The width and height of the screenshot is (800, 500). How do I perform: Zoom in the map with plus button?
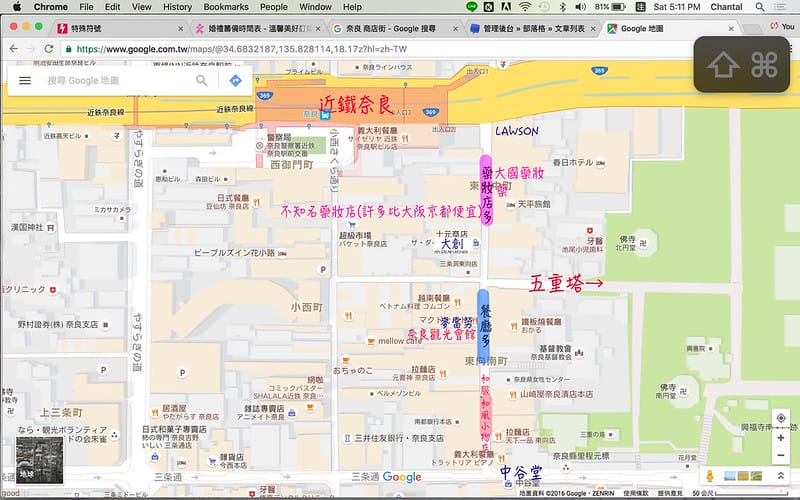[x=781, y=438]
